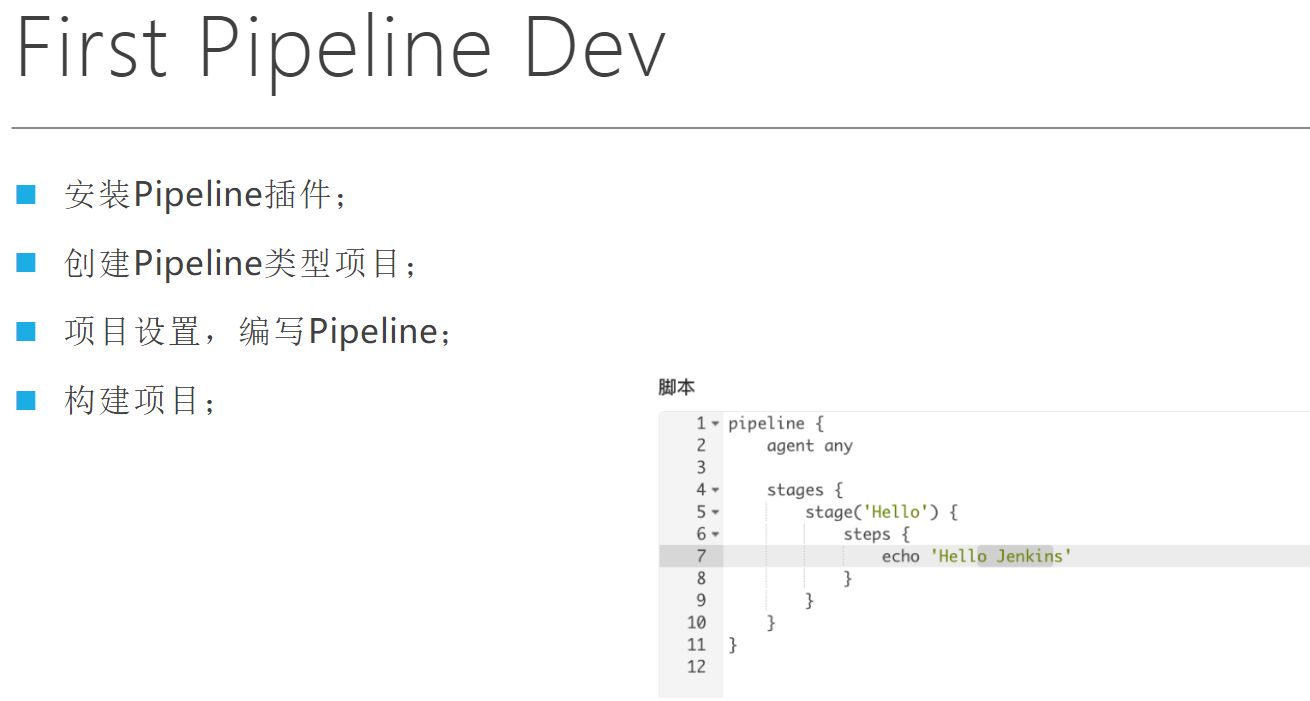Image resolution: width=1310 pixels, height=701 pixels.
Task: Click the closing brace on line 9
Action: pos(810,600)
